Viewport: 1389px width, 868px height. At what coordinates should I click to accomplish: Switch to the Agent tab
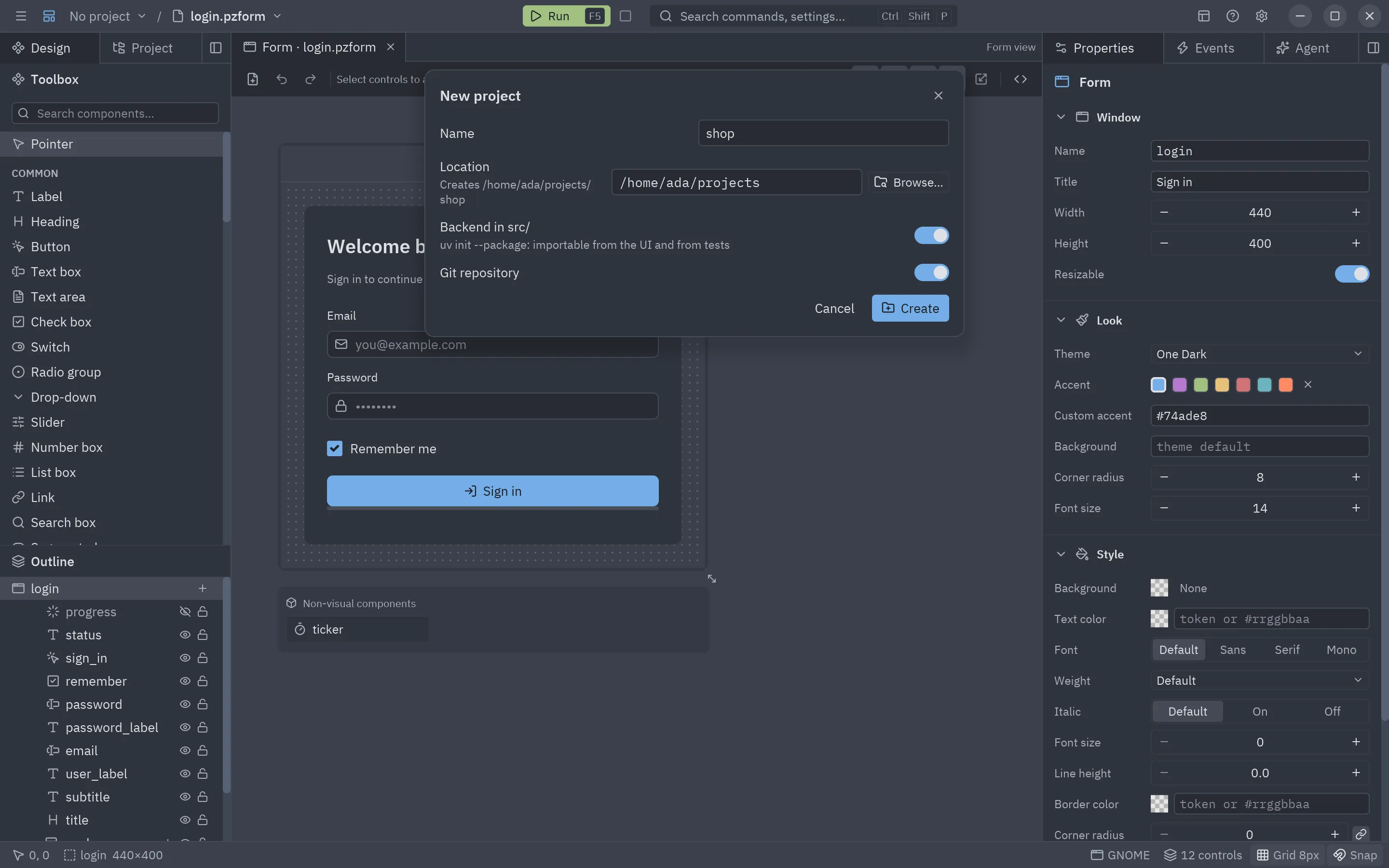(x=1311, y=48)
